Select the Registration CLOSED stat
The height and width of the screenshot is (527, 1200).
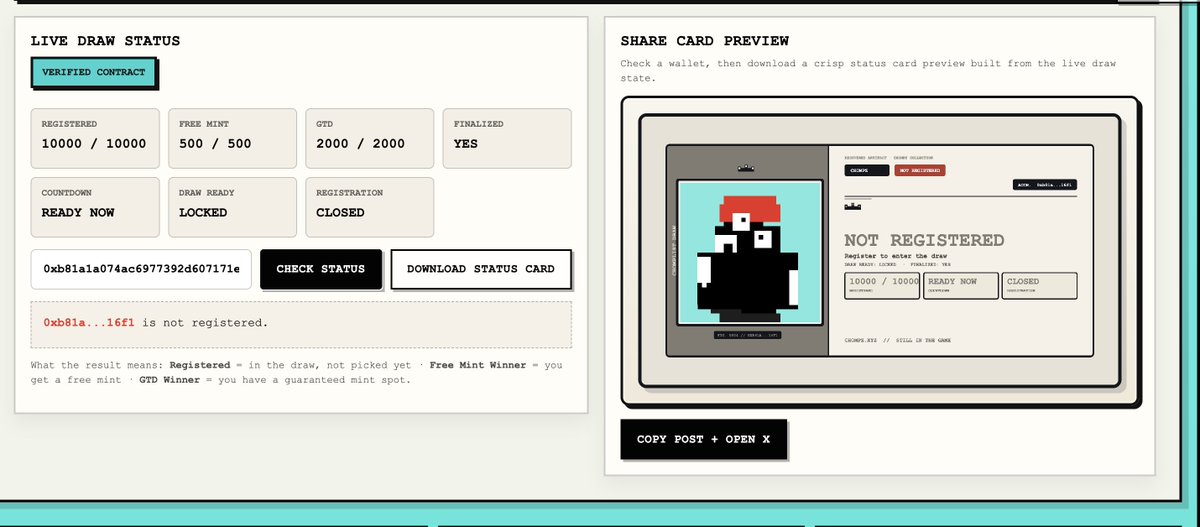pyautogui.click(x=369, y=207)
